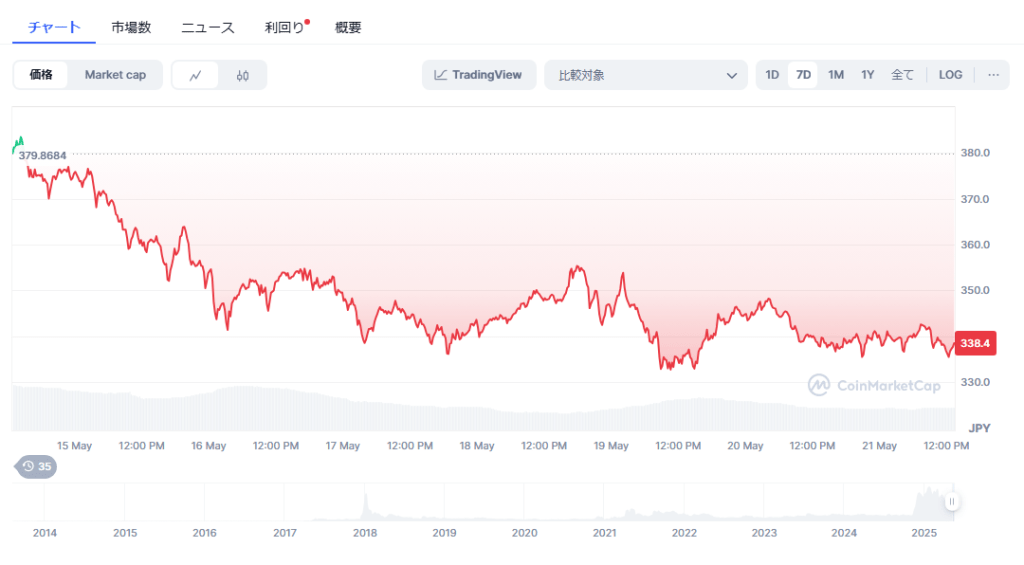Switch to line chart view icon
1024x565 pixels.
[x=196, y=75]
